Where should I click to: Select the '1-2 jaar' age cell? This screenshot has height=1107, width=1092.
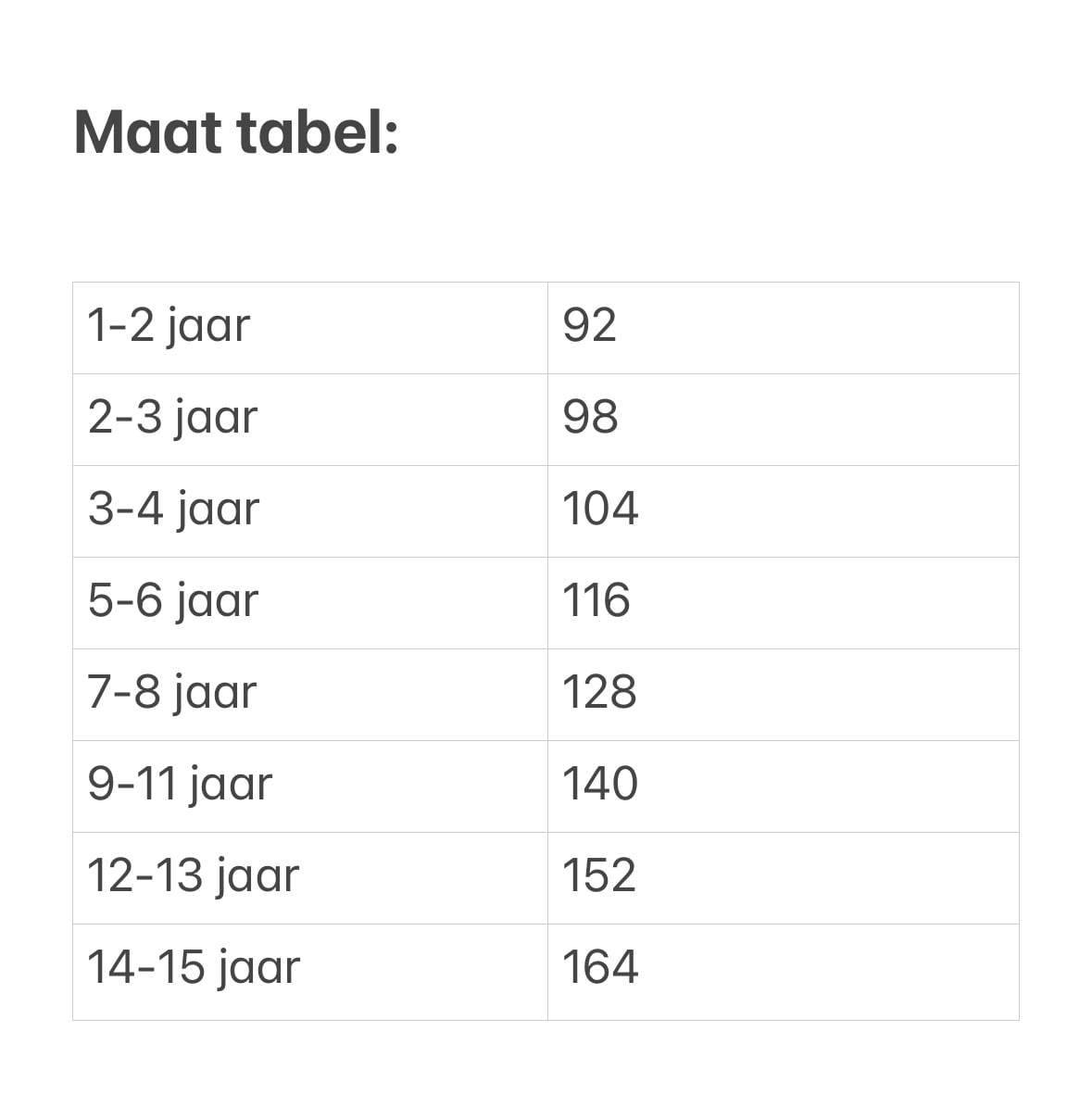169,326
